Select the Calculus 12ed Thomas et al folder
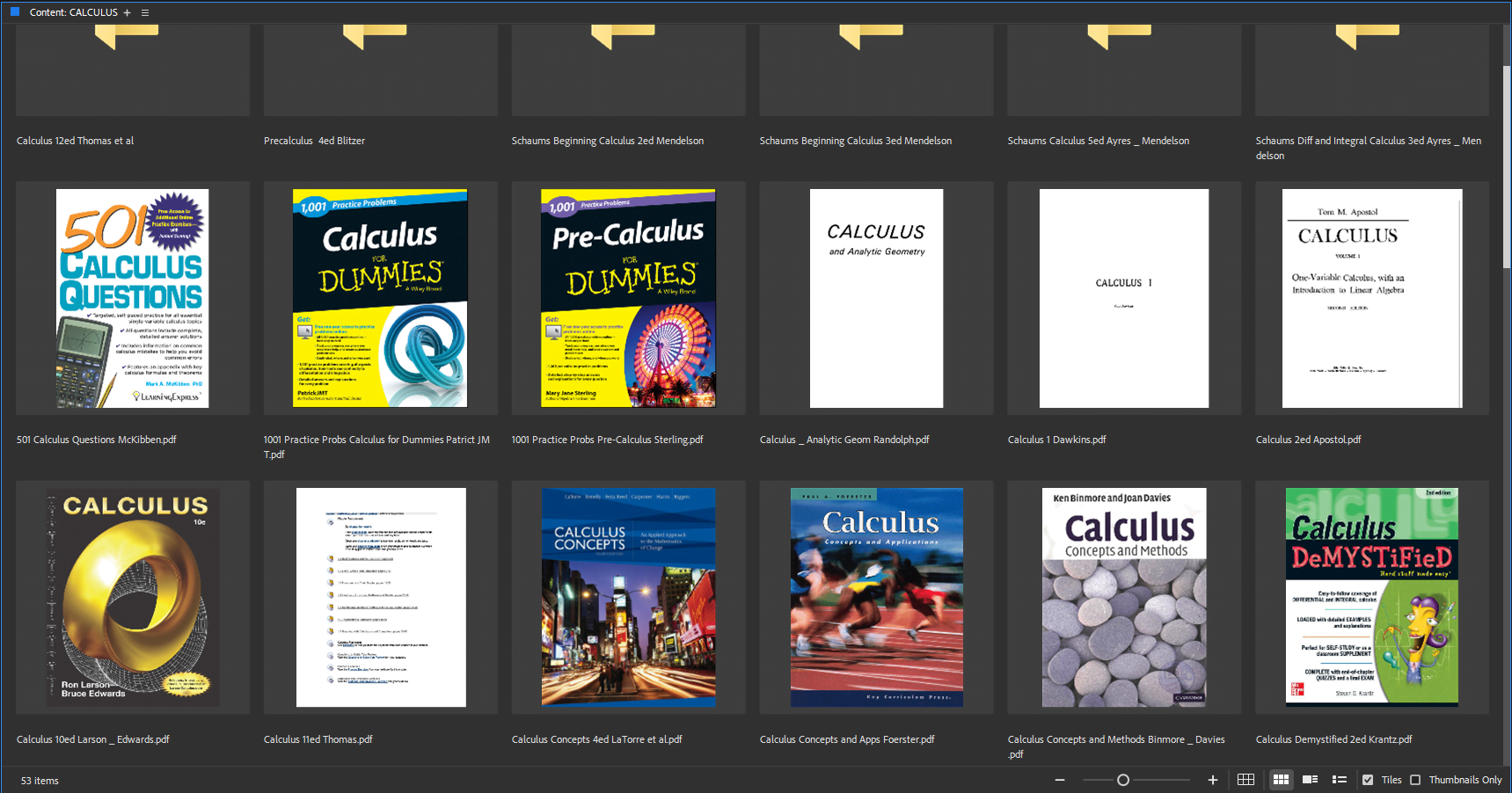The image size is (1512, 793). 132,70
